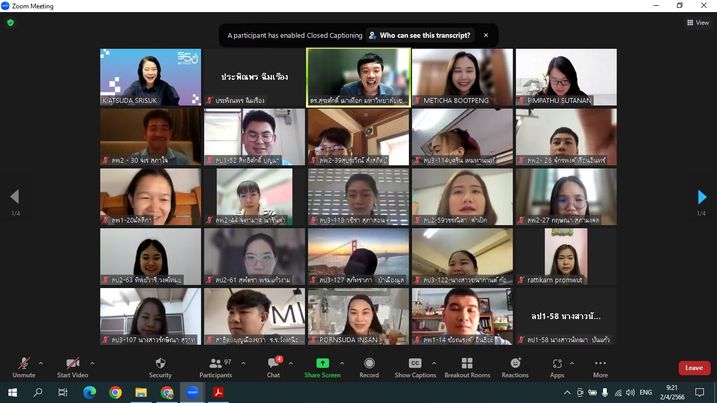Expand the arrow next to Share Screen
The image size is (717, 403).
pyautogui.click(x=344, y=362)
